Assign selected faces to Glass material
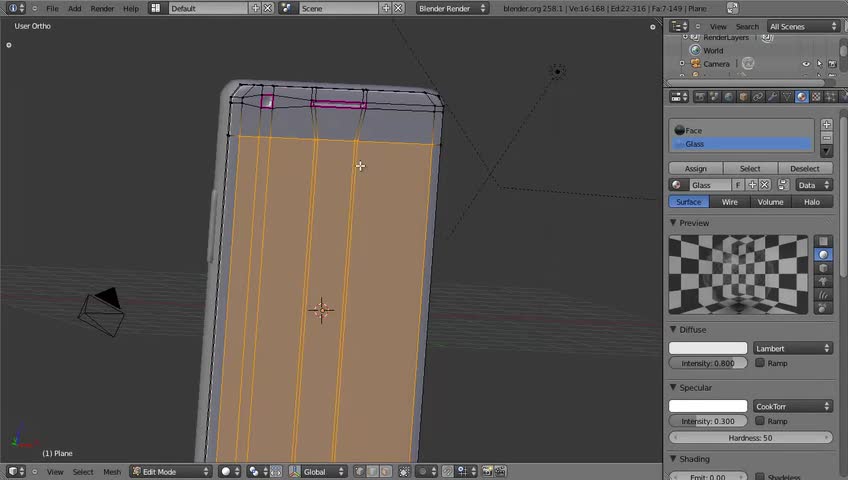The image size is (848, 480). tap(695, 168)
